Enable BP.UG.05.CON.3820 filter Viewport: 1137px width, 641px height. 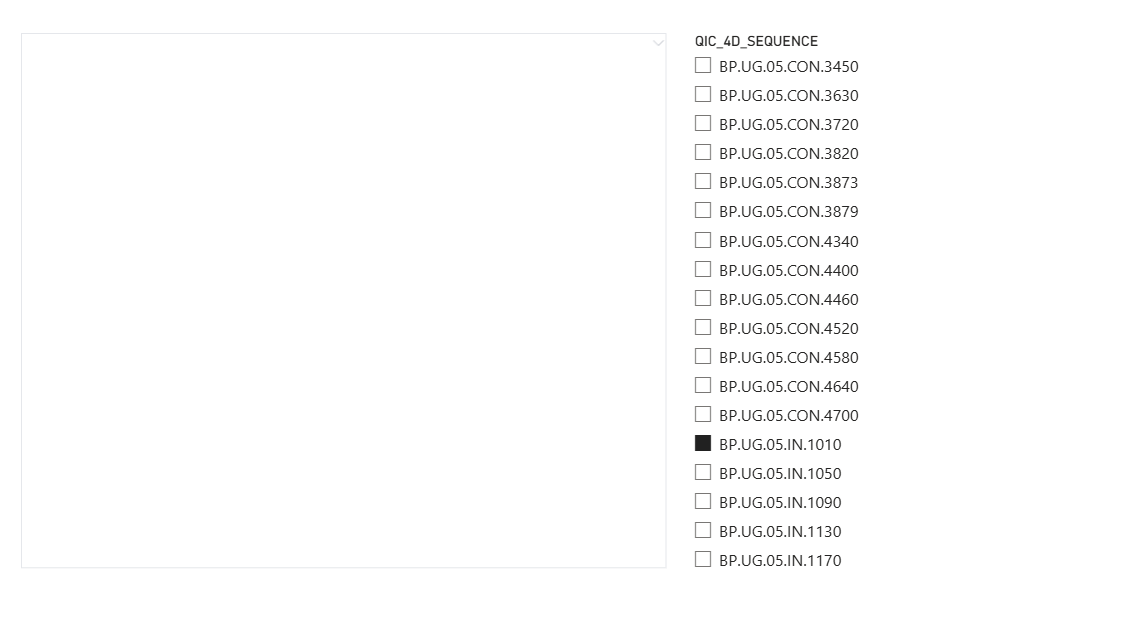click(x=703, y=152)
